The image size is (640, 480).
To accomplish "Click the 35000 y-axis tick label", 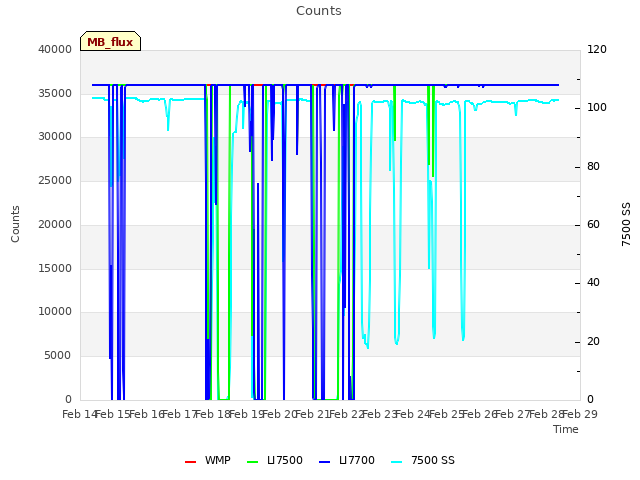I will 55,93.
